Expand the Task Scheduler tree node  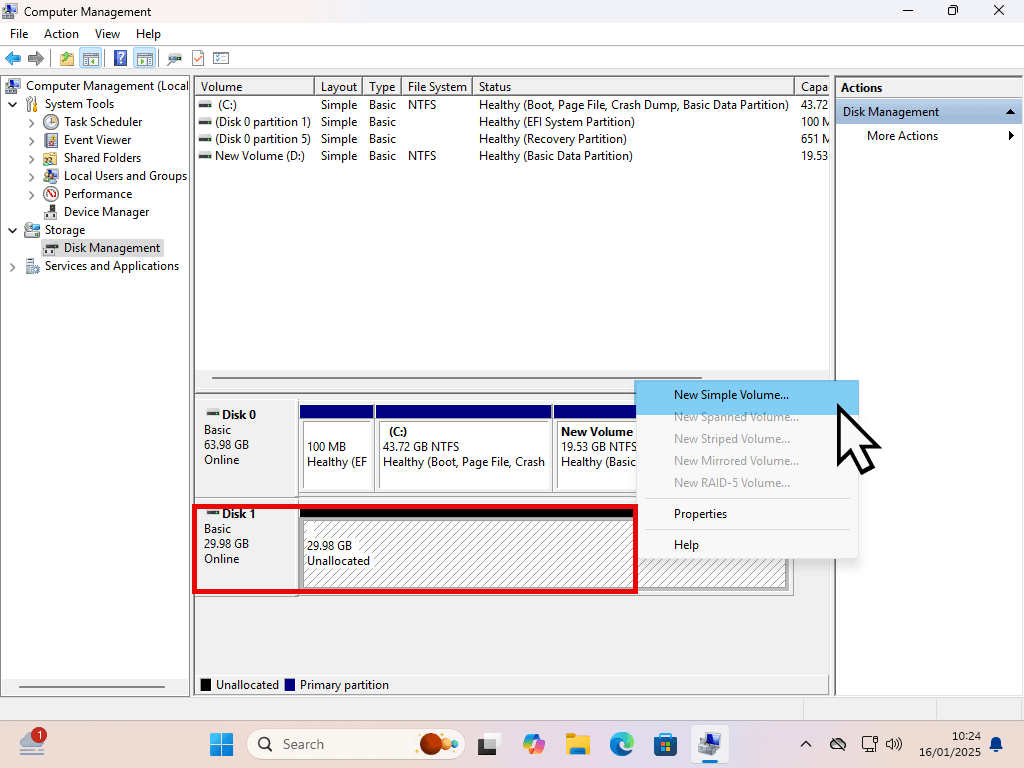tap(32, 122)
